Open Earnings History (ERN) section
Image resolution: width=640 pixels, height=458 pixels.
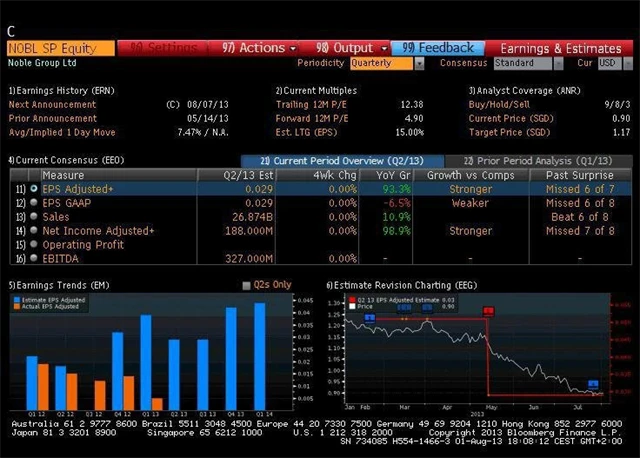click(62, 91)
